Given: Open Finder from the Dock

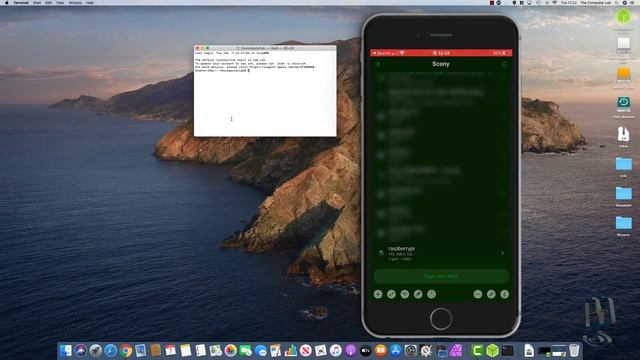Looking at the screenshot, I should coord(66,350).
